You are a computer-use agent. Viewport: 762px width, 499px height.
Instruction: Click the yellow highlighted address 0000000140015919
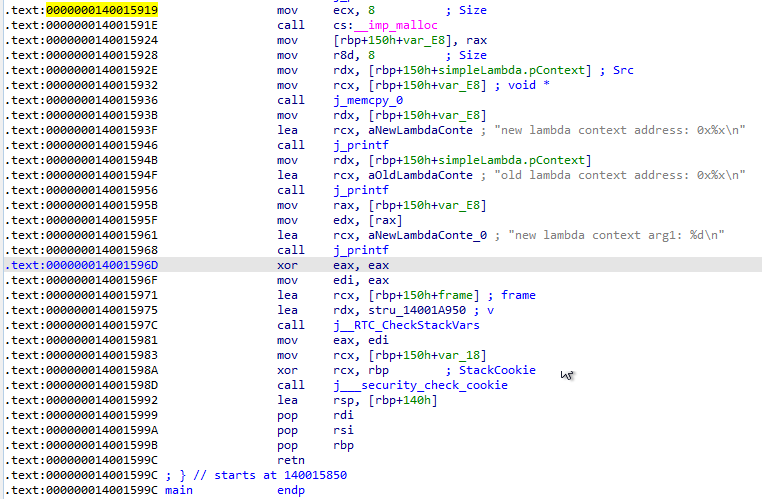pyautogui.click(x=102, y=9)
